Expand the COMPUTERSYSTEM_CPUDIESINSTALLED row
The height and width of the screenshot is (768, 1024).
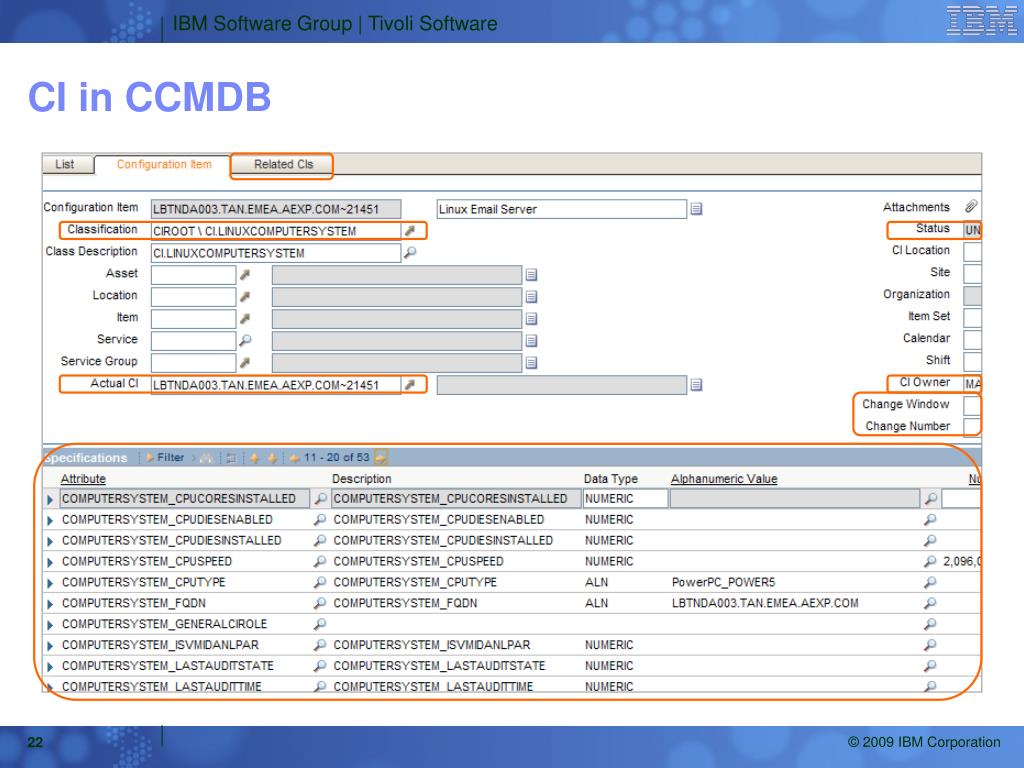(x=50, y=541)
